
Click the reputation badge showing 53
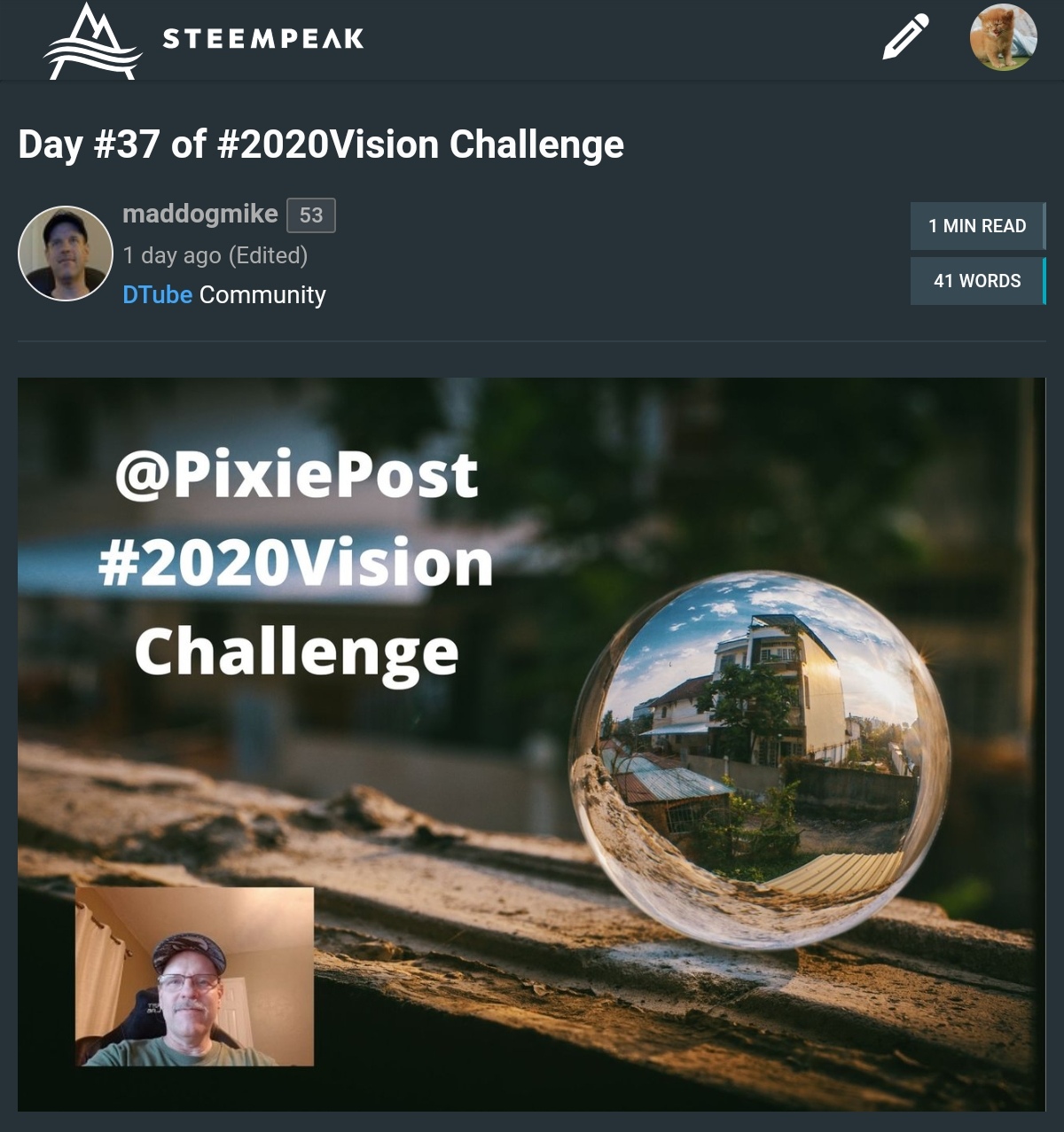point(311,215)
